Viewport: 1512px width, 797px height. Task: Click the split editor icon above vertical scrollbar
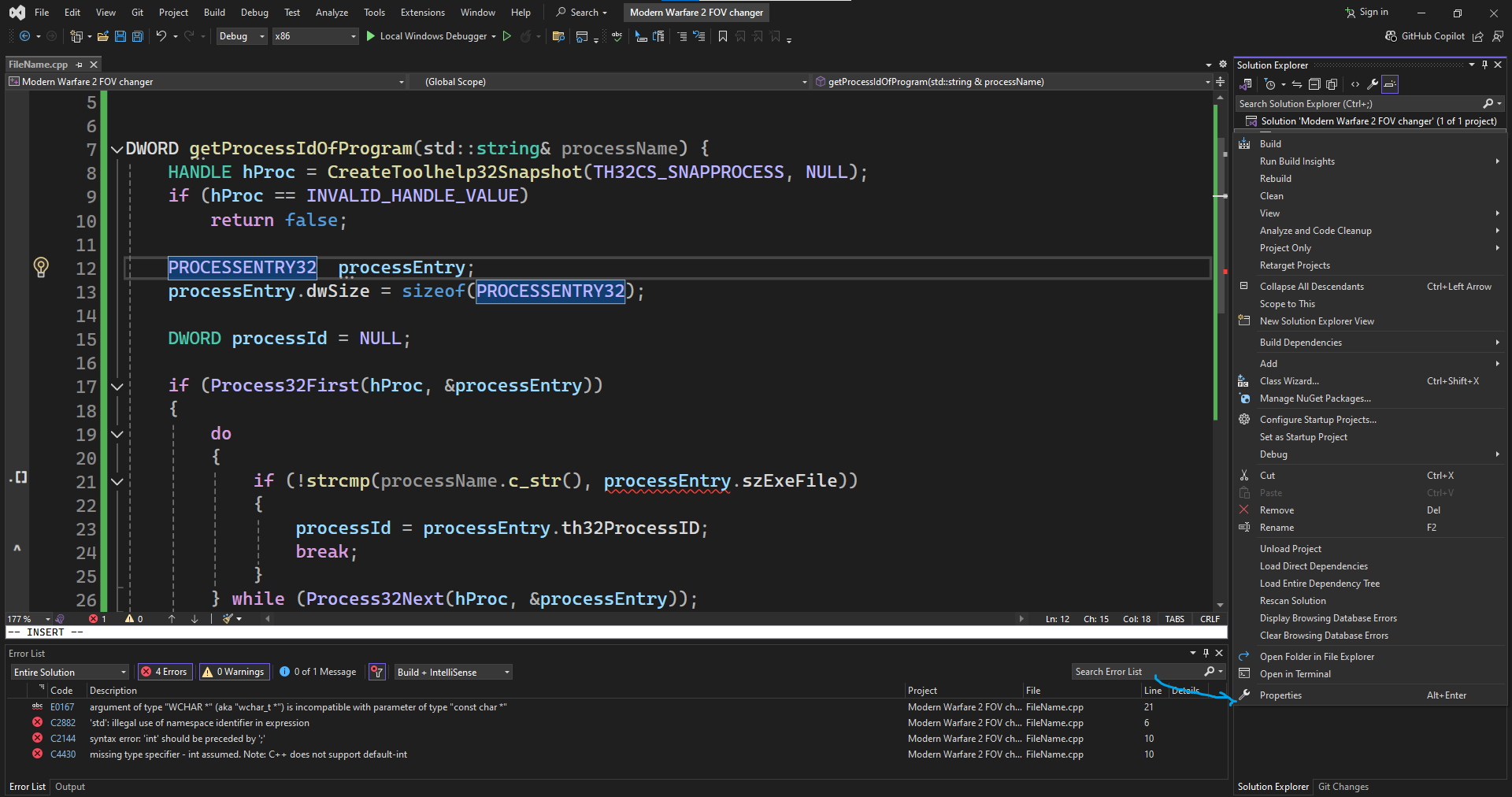(1220, 82)
